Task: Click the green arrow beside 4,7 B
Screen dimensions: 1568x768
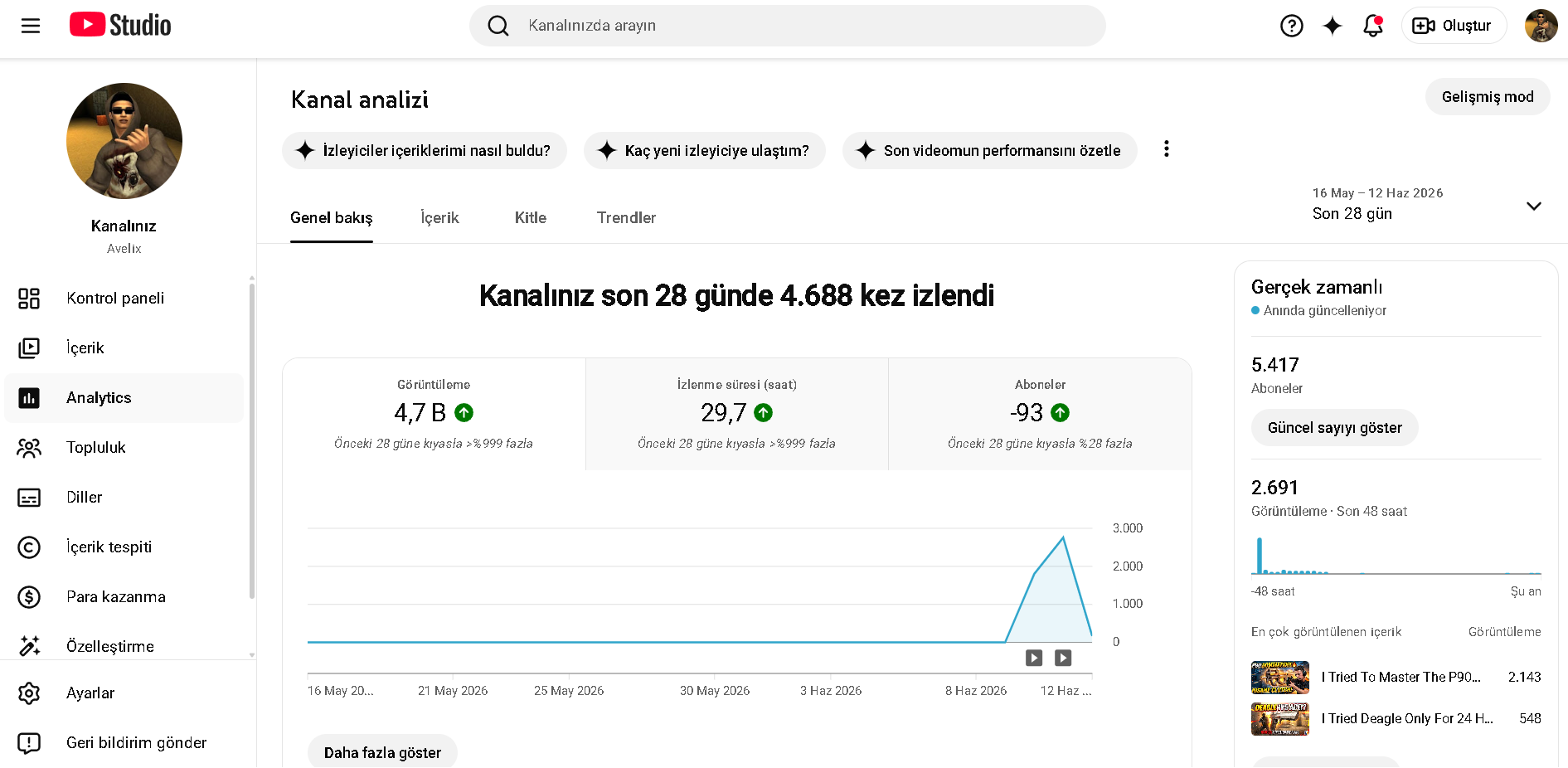Action: coord(464,412)
